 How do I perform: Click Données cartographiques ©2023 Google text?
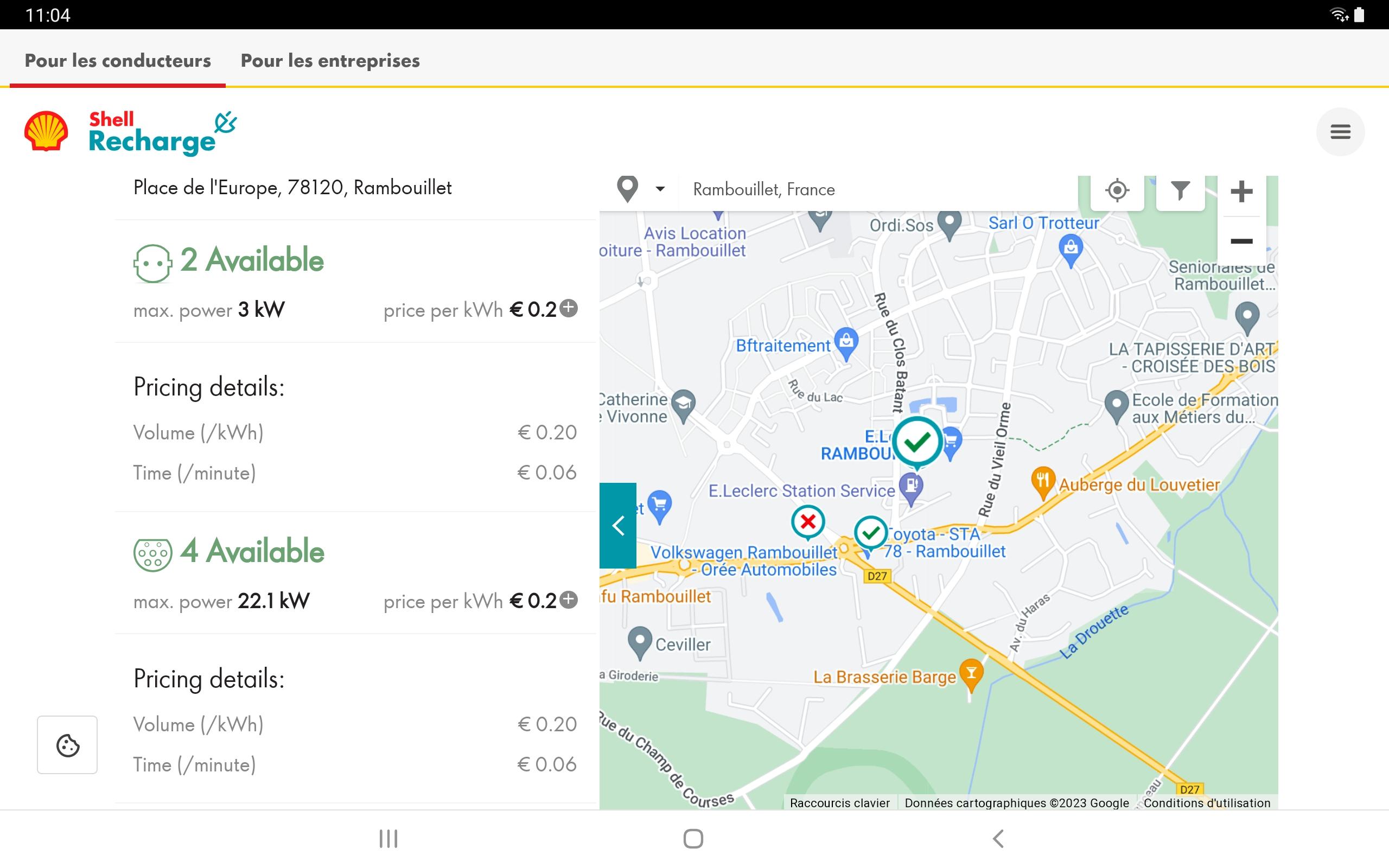(1016, 802)
